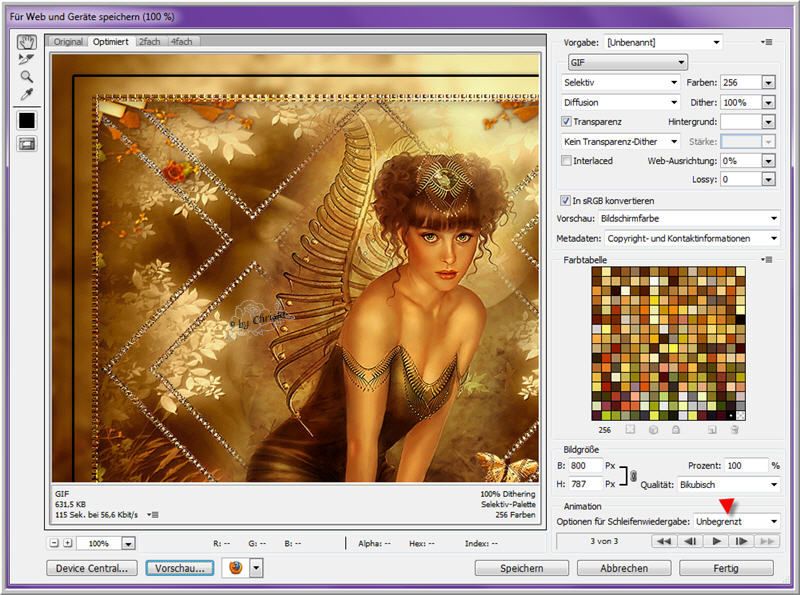Expand the Lossy value dropdown arrow
The height and width of the screenshot is (595, 800).
tap(768, 179)
